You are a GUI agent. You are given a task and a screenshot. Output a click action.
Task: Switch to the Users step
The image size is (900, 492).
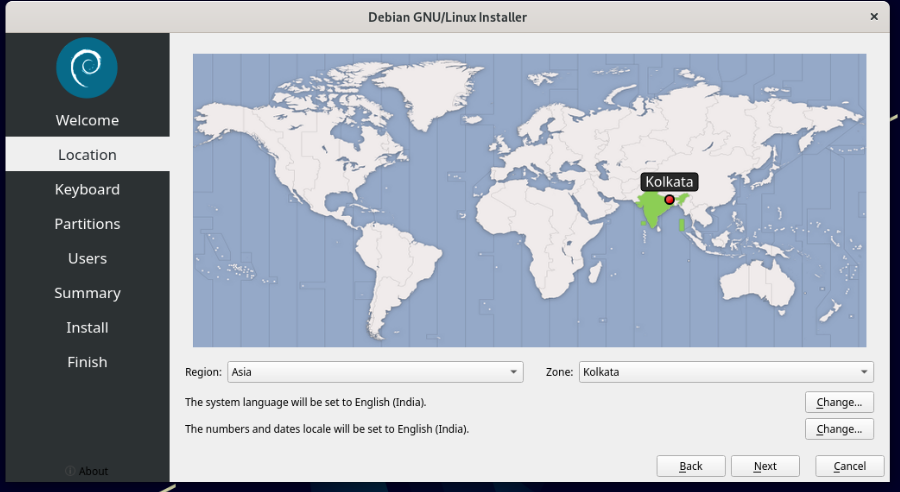(x=87, y=258)
